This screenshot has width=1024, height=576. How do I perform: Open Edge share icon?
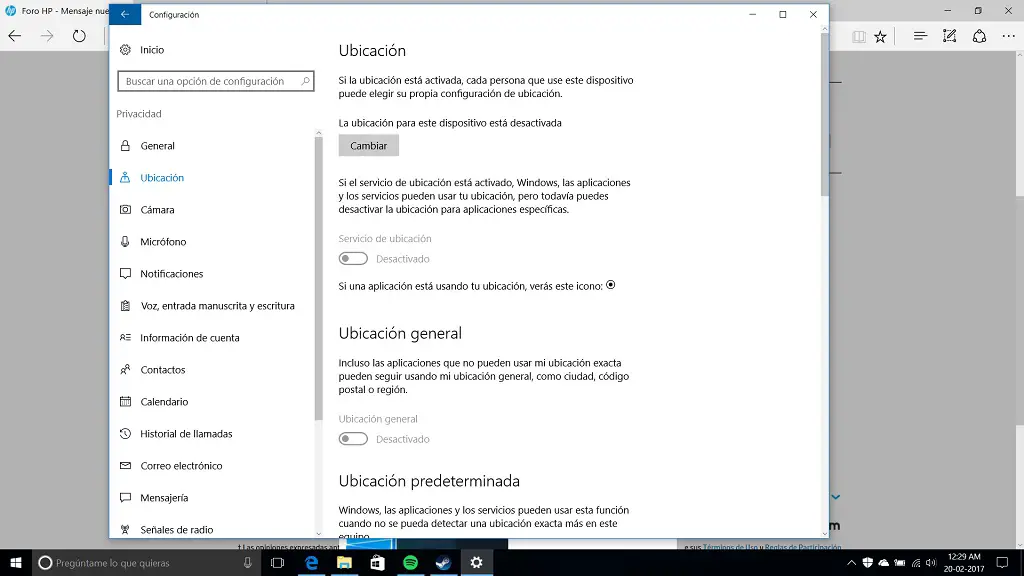click(979, 36)
